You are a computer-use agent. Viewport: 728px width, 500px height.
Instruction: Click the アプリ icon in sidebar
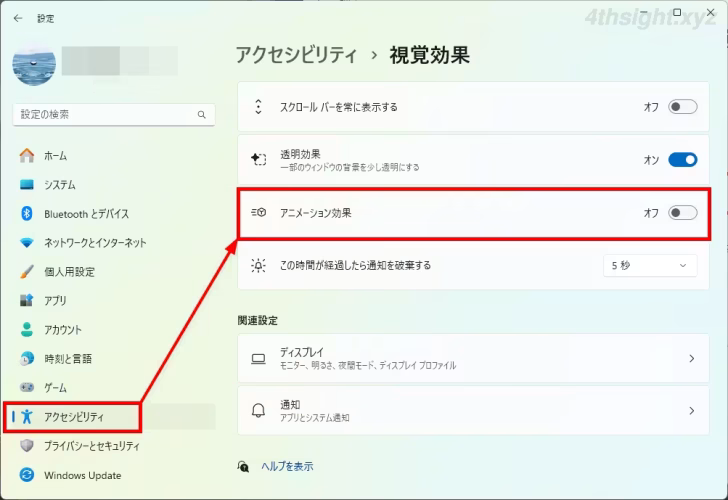[x=27, y=300]
